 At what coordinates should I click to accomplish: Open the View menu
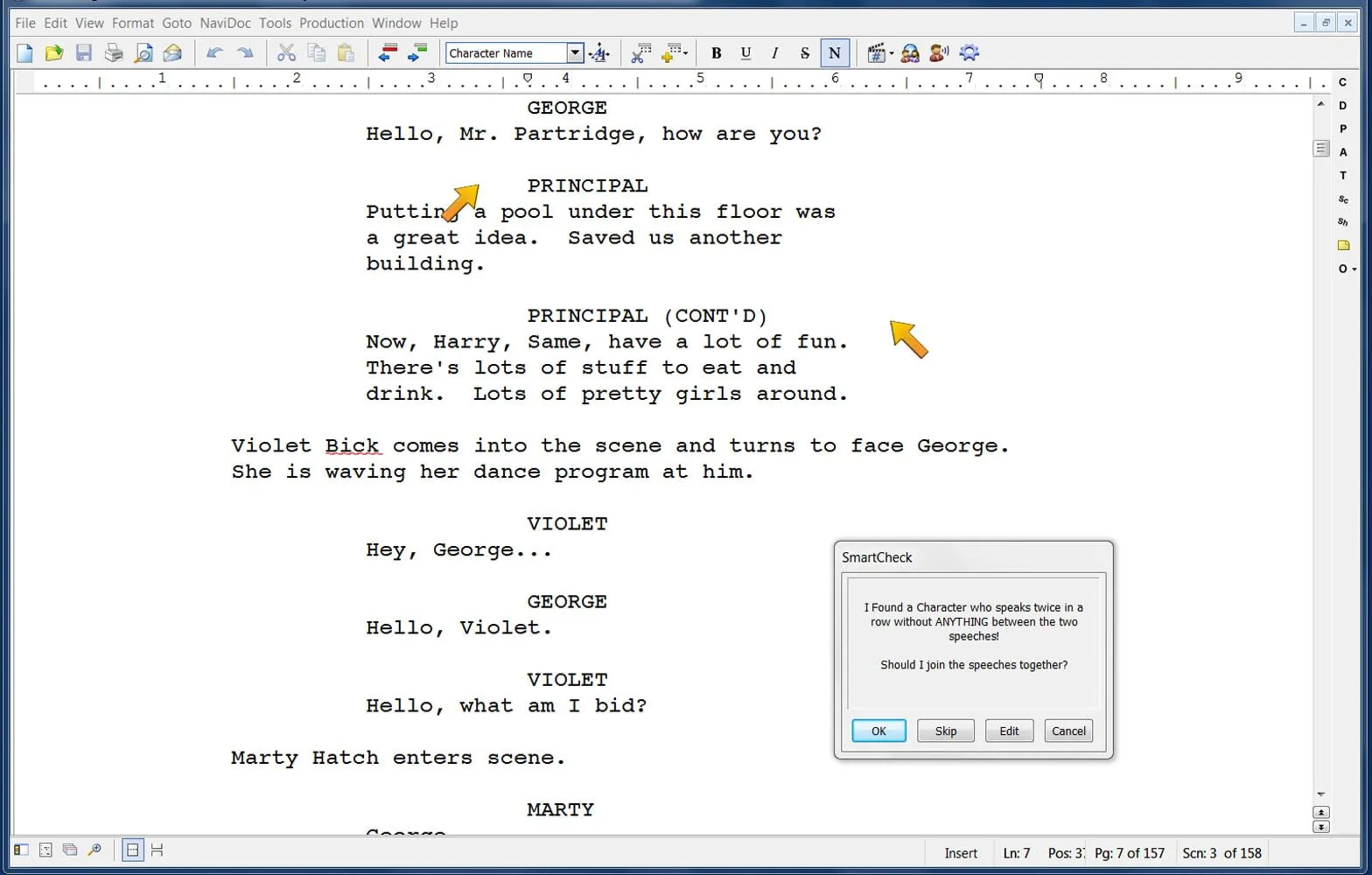(89, 23)
